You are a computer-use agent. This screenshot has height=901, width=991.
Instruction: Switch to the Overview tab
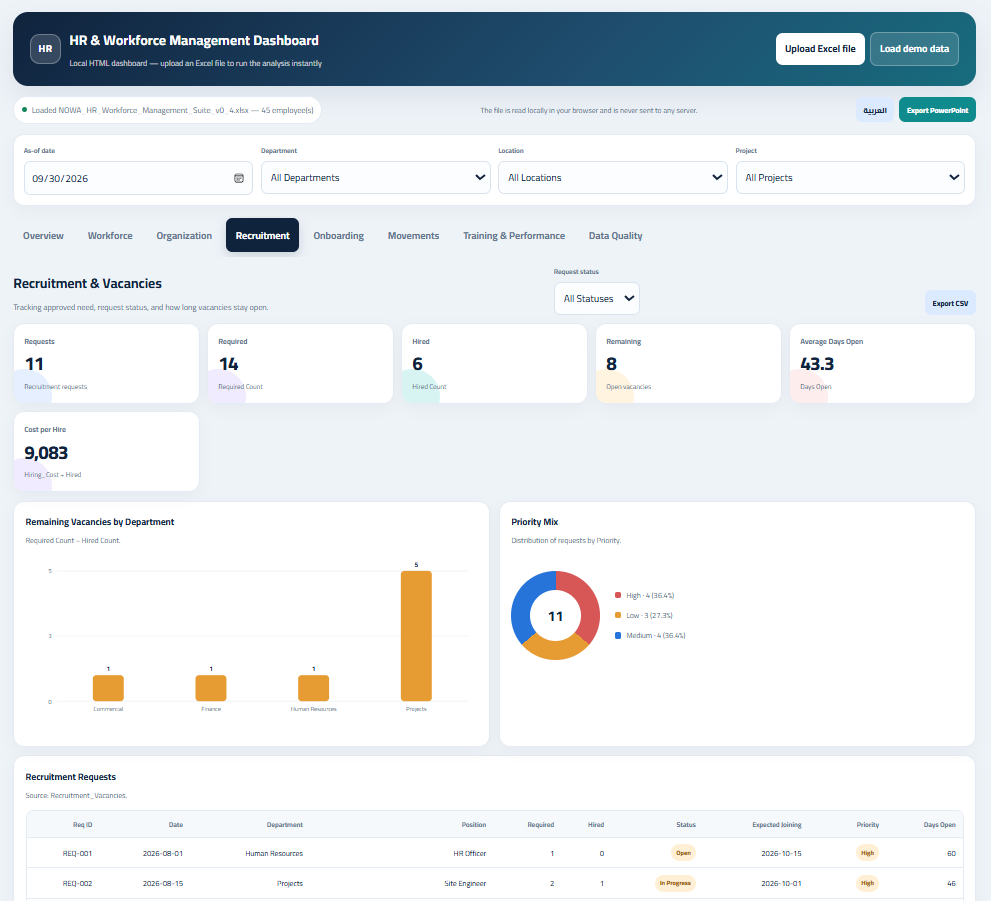point(43,236)
